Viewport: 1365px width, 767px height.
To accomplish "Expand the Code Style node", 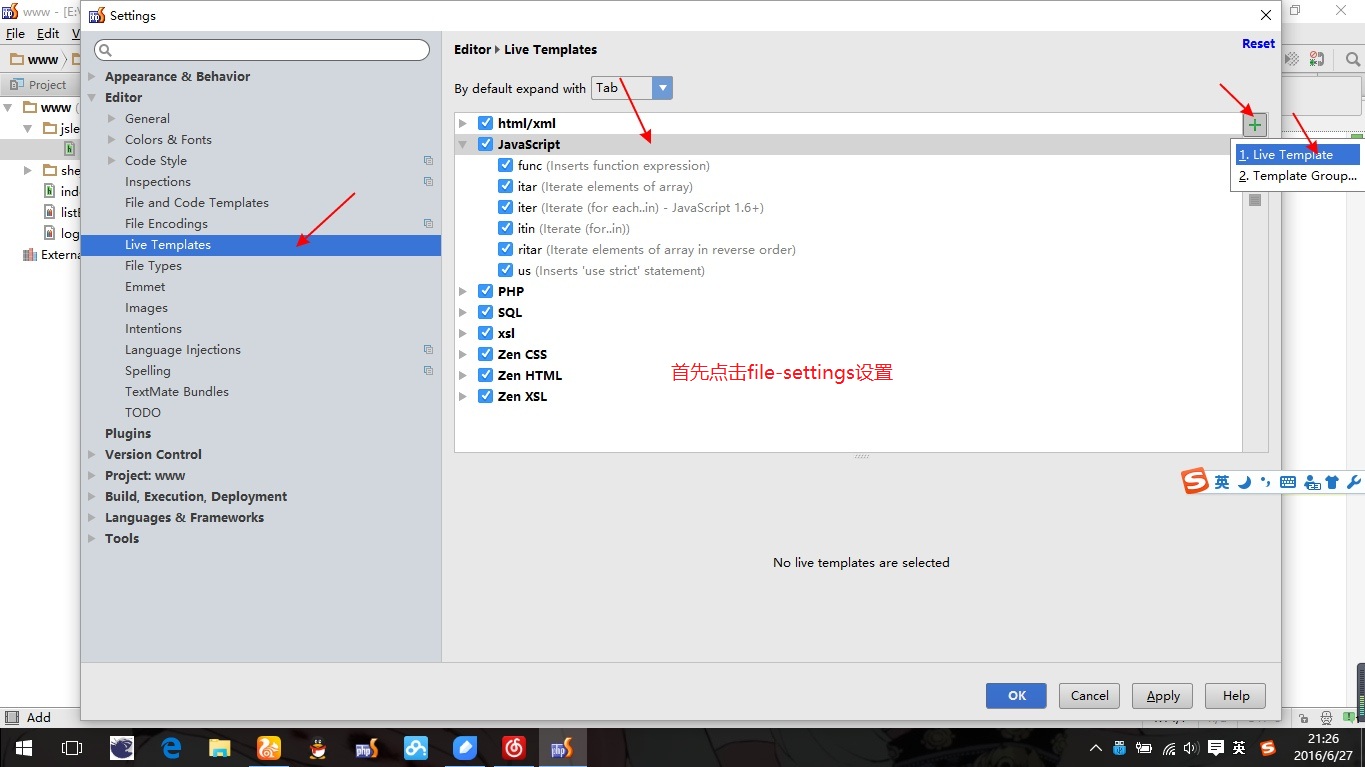I will (112, 160).
